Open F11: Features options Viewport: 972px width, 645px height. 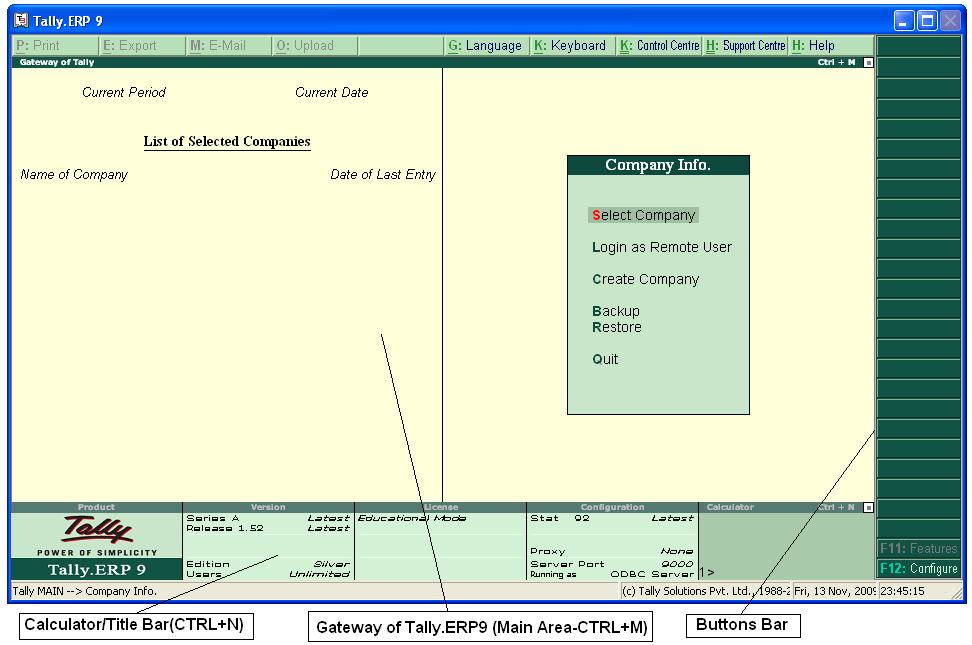(x=918, y=549)
